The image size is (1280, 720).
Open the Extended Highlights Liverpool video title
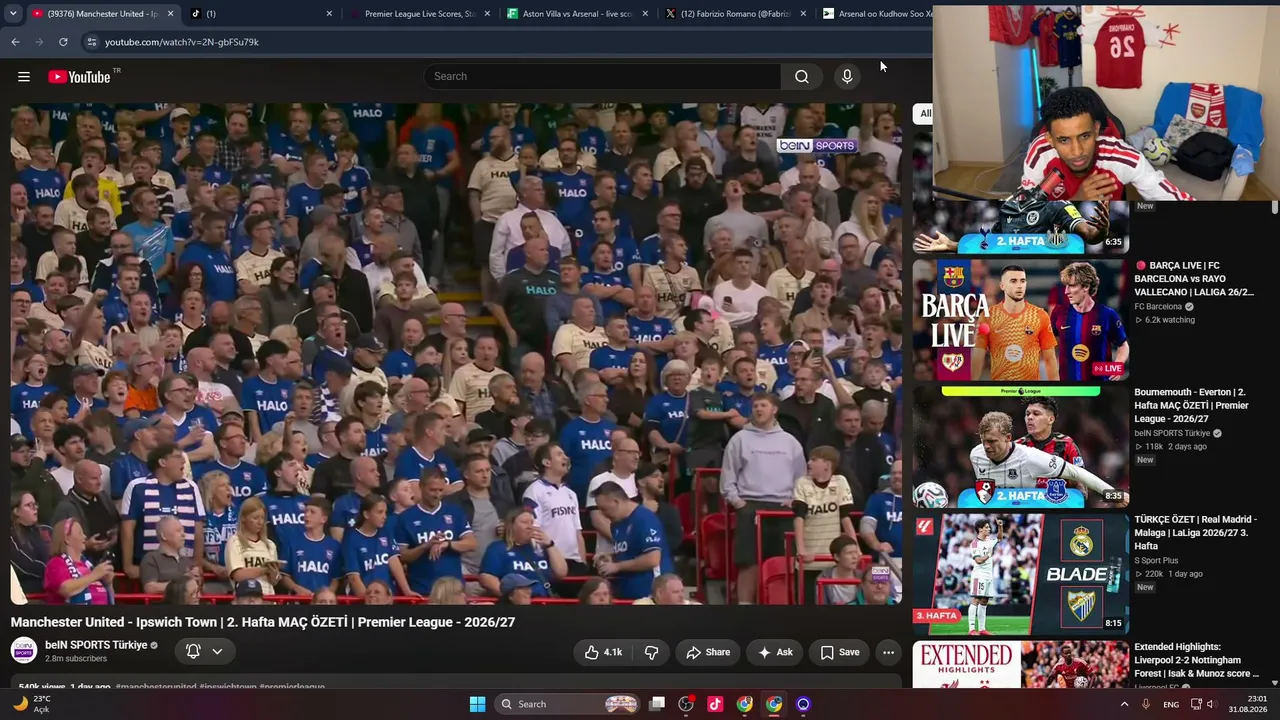point(1196,660)
